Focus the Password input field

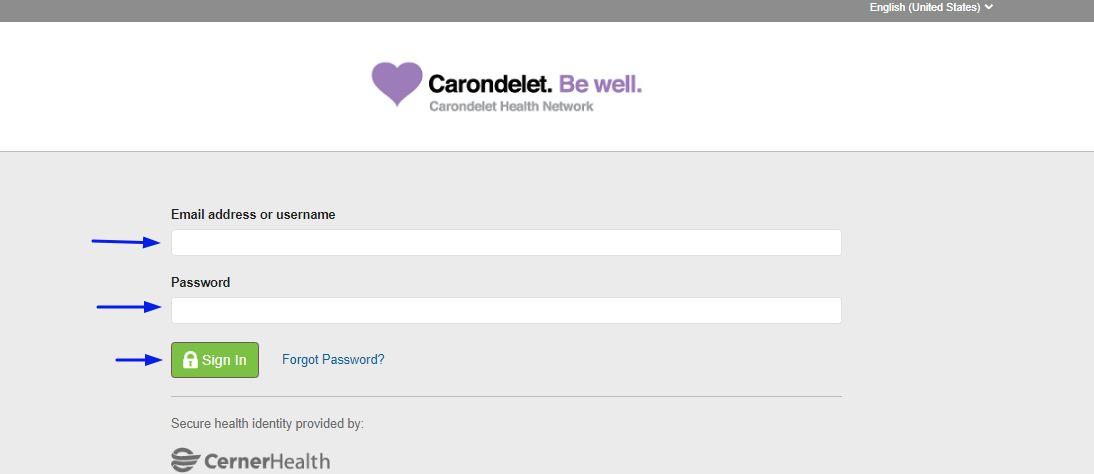(506, 311)
